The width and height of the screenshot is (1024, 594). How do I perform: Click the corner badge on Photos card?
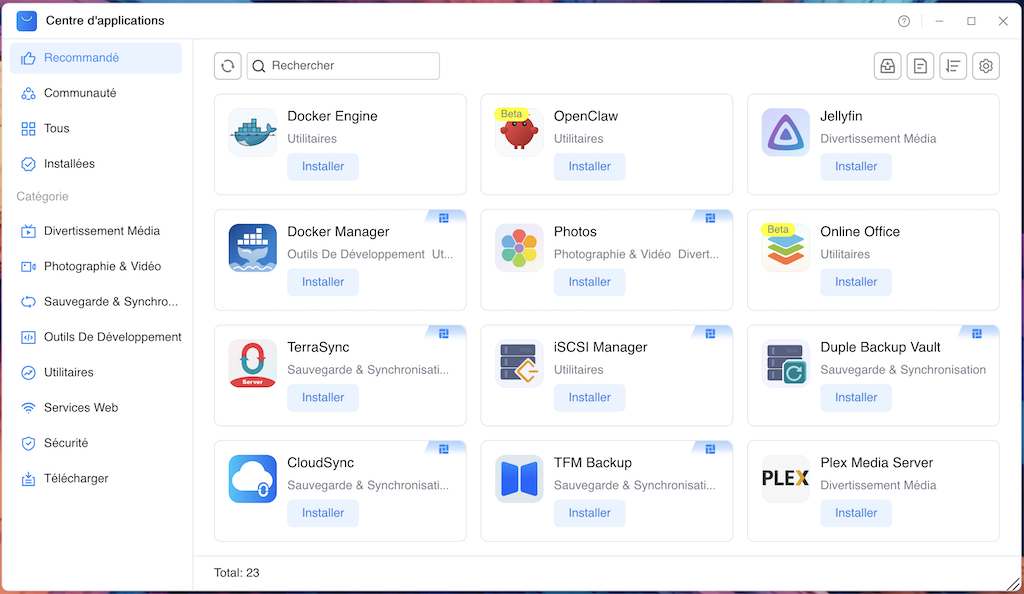click(711, 218)
